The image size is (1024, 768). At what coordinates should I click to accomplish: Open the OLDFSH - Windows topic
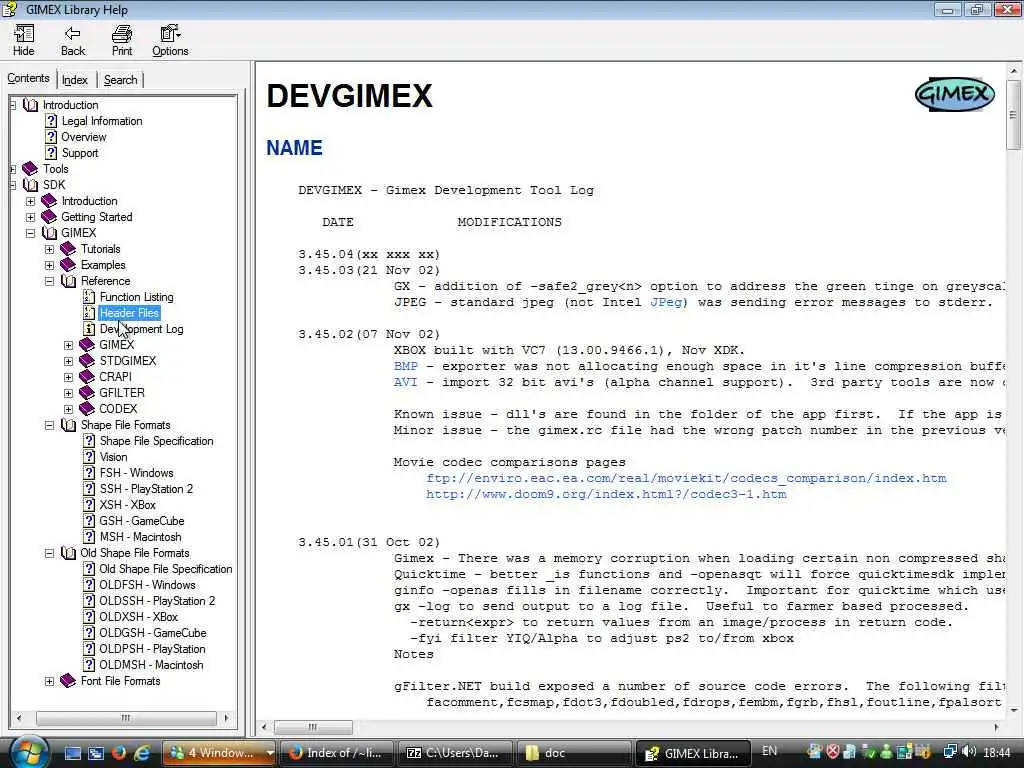(x=147, y=585)
